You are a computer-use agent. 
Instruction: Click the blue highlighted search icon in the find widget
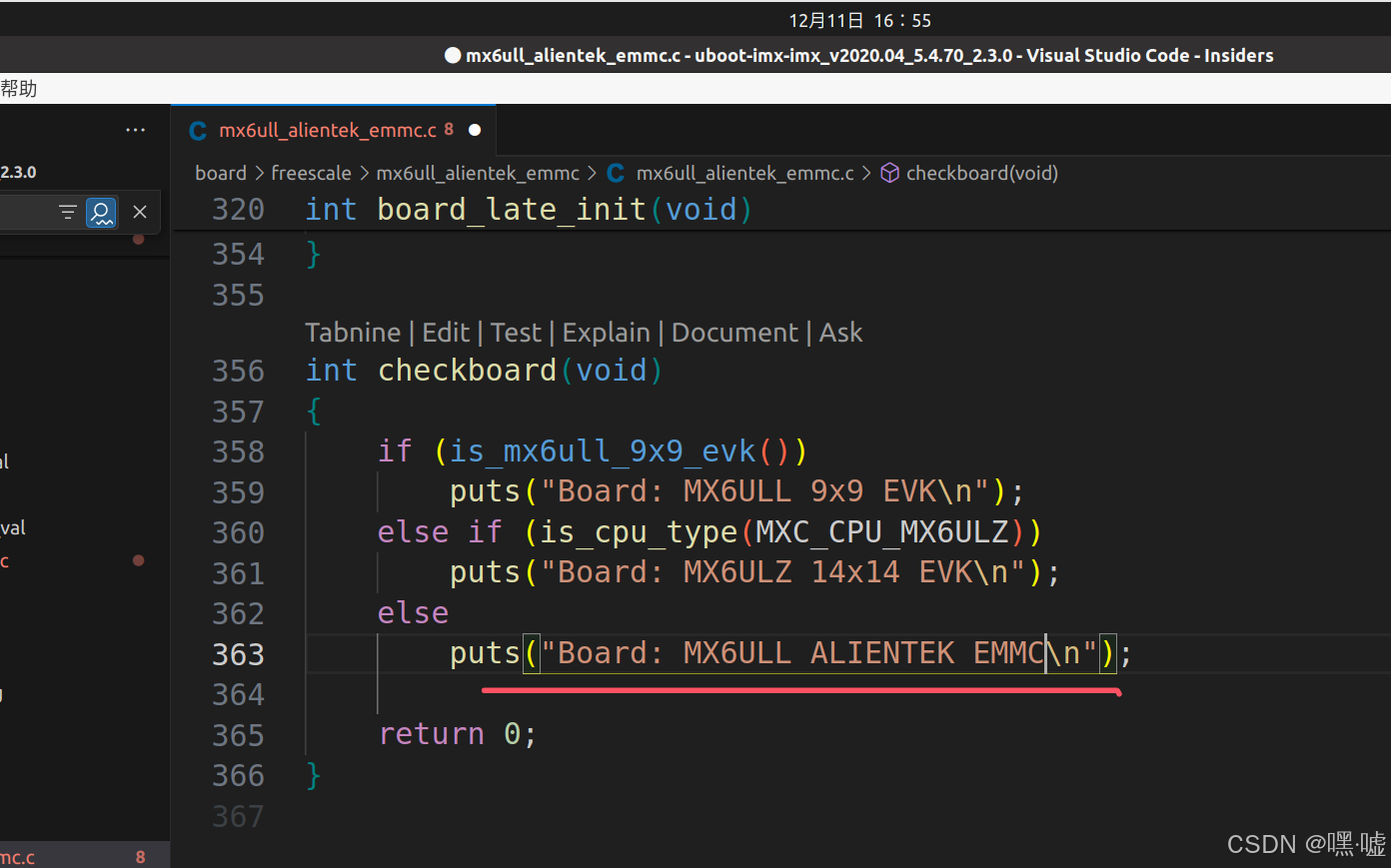click(x=101, y=212)
